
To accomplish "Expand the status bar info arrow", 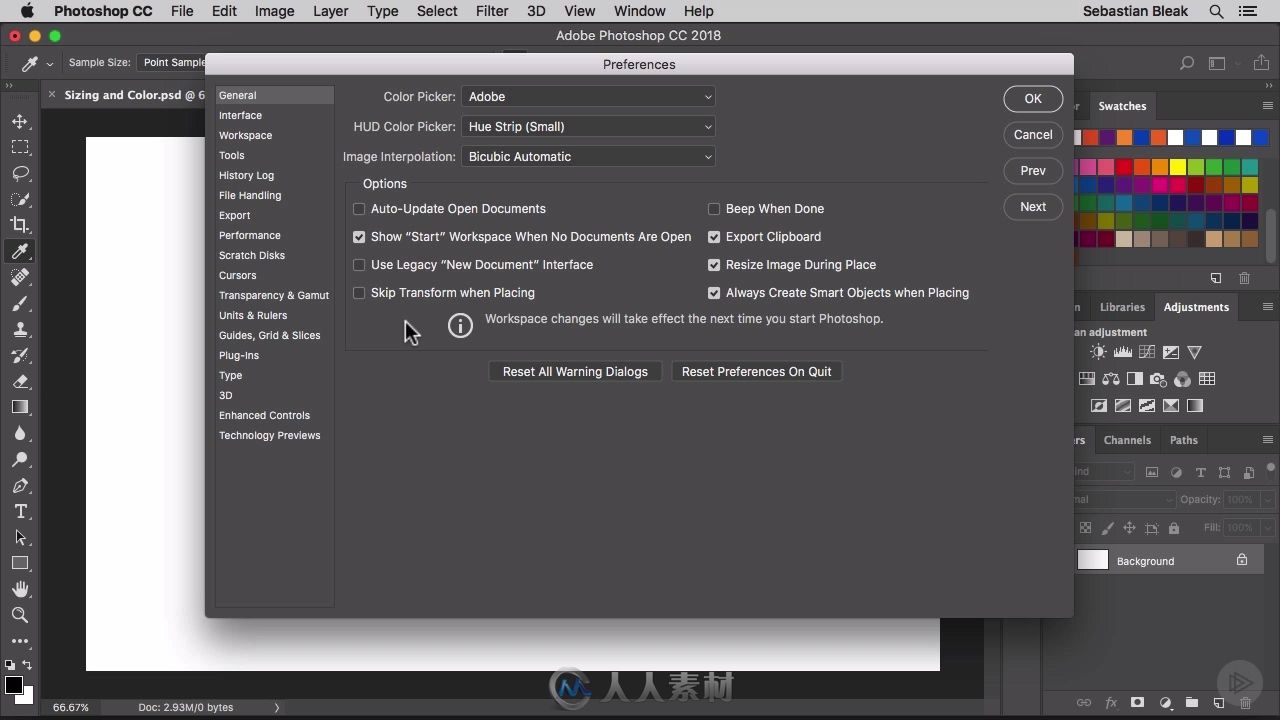I will click(277, 708).
